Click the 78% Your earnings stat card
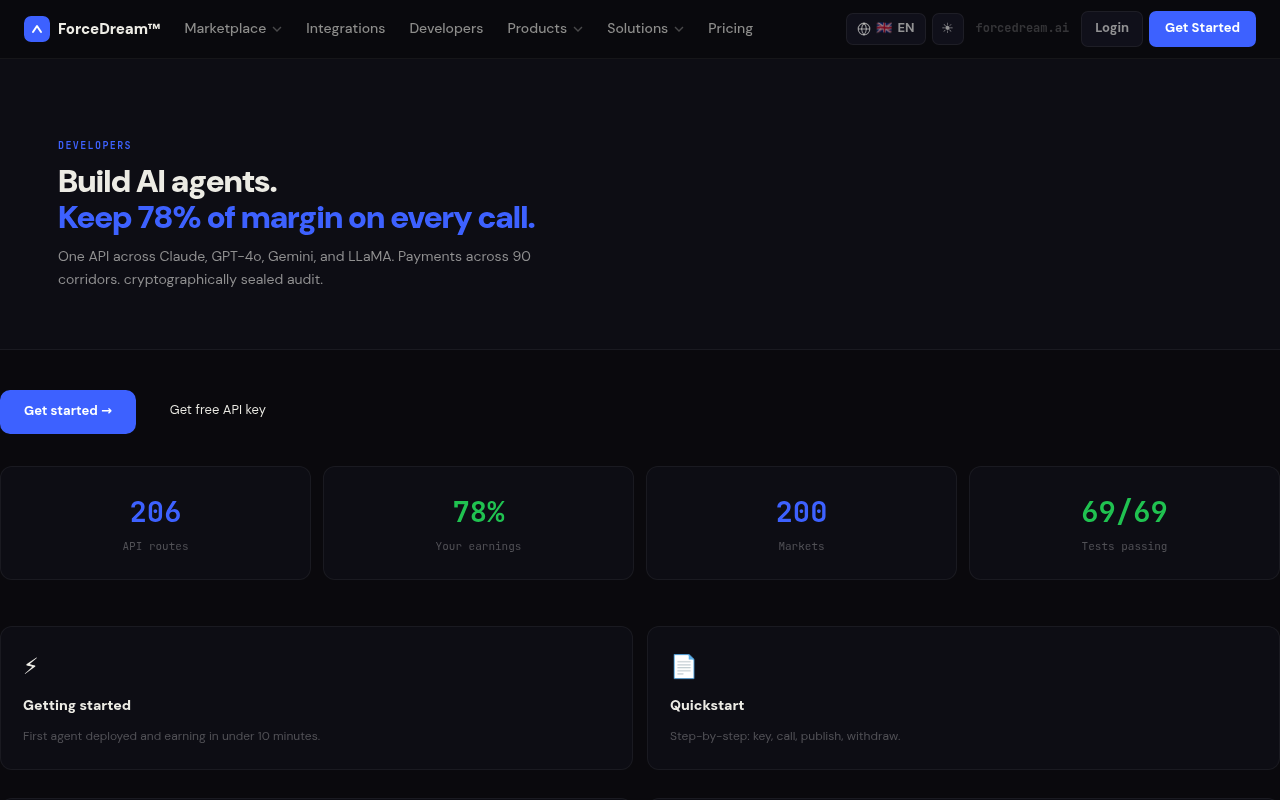This screenshot has width=1280, height=800. [478, 523]
